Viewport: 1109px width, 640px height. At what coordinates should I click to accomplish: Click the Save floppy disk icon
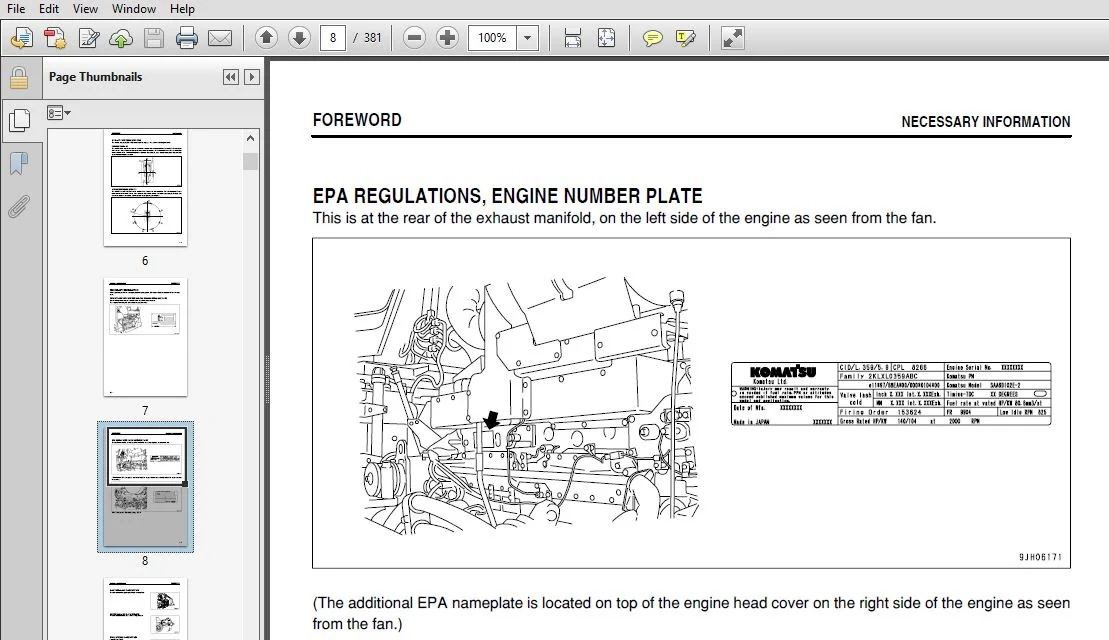point(153,37)
